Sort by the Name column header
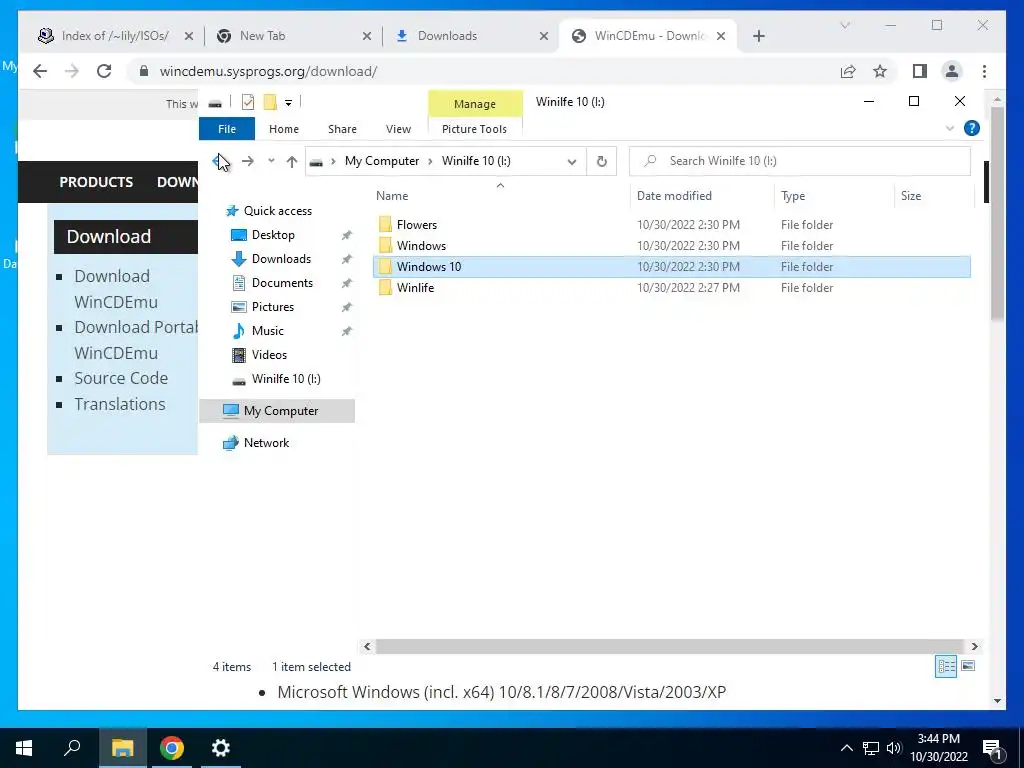The image size is (1024, 768). [500, 195]
